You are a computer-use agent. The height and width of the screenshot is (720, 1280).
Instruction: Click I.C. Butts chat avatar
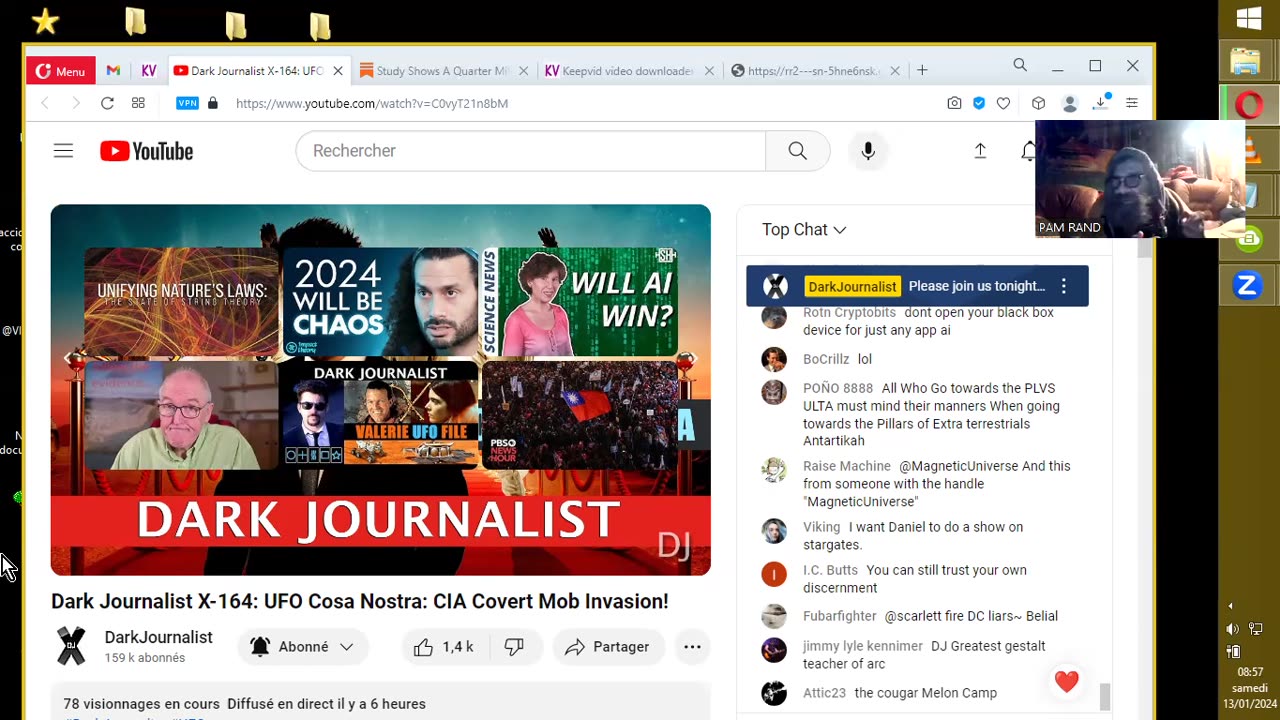coord(774,574)
